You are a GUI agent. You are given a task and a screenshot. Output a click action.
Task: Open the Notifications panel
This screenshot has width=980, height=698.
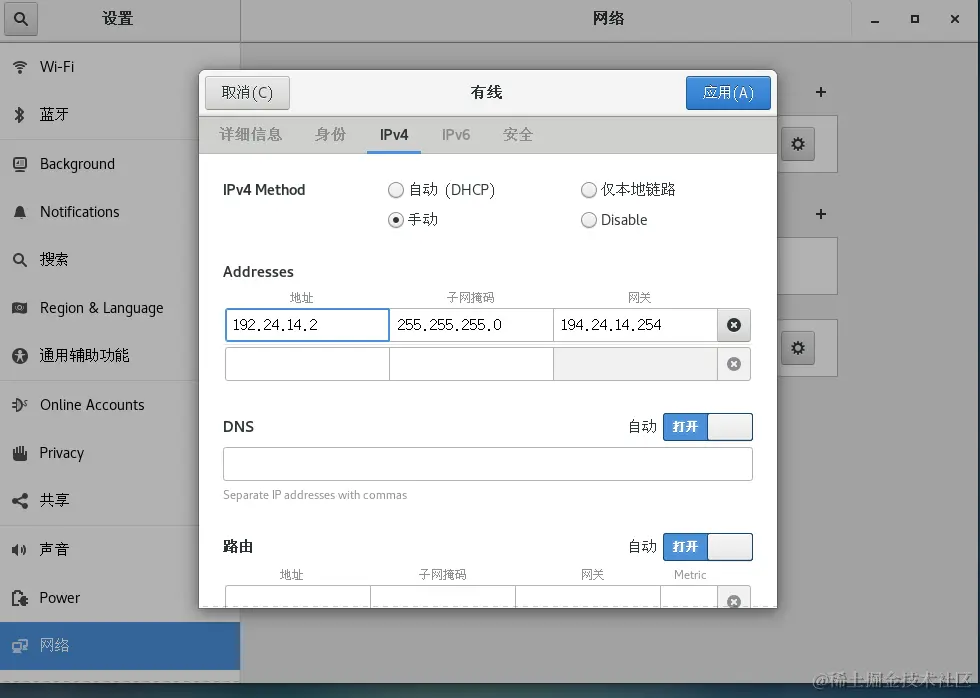click(x=120, y=212)
